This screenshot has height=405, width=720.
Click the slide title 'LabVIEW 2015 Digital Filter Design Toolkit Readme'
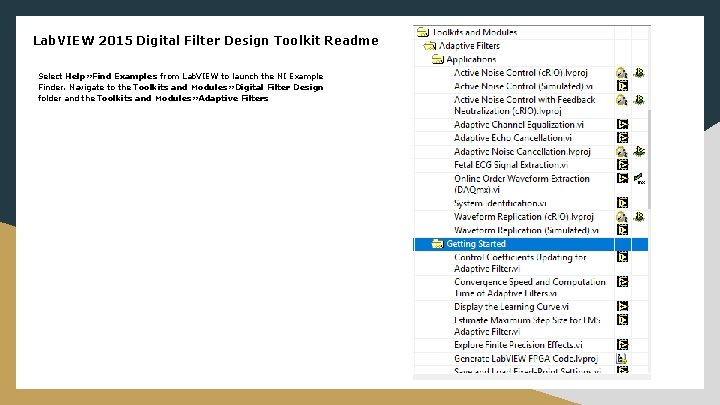[x=206, y=41]
